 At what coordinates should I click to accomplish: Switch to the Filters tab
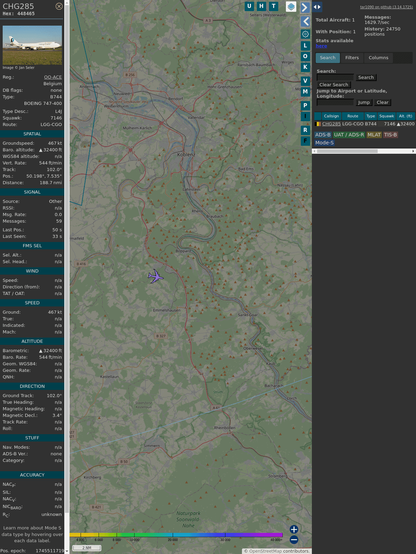point(352,58)
